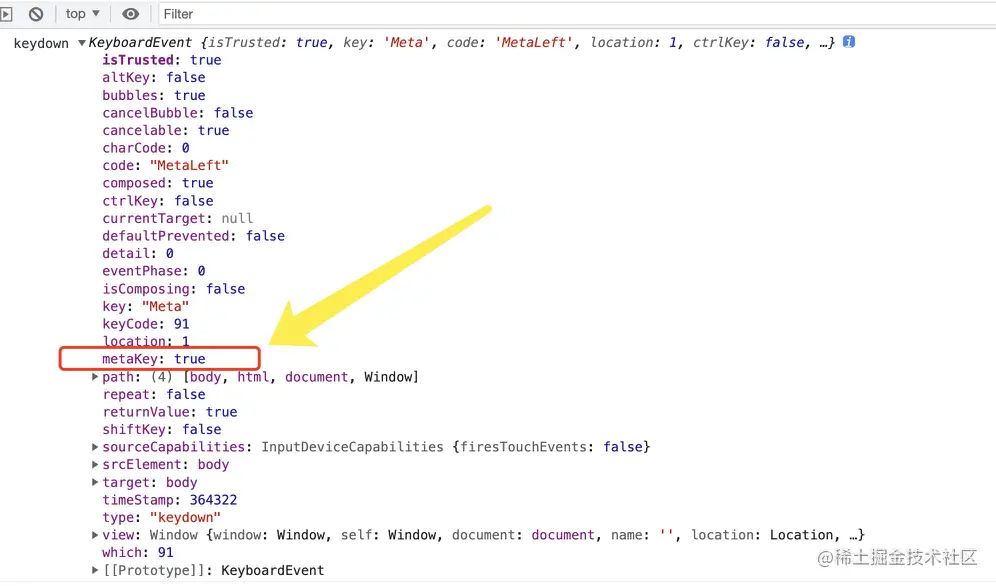Select the cancelable: true line
Screen dimensions: 996x586
(x=166, y=131)
